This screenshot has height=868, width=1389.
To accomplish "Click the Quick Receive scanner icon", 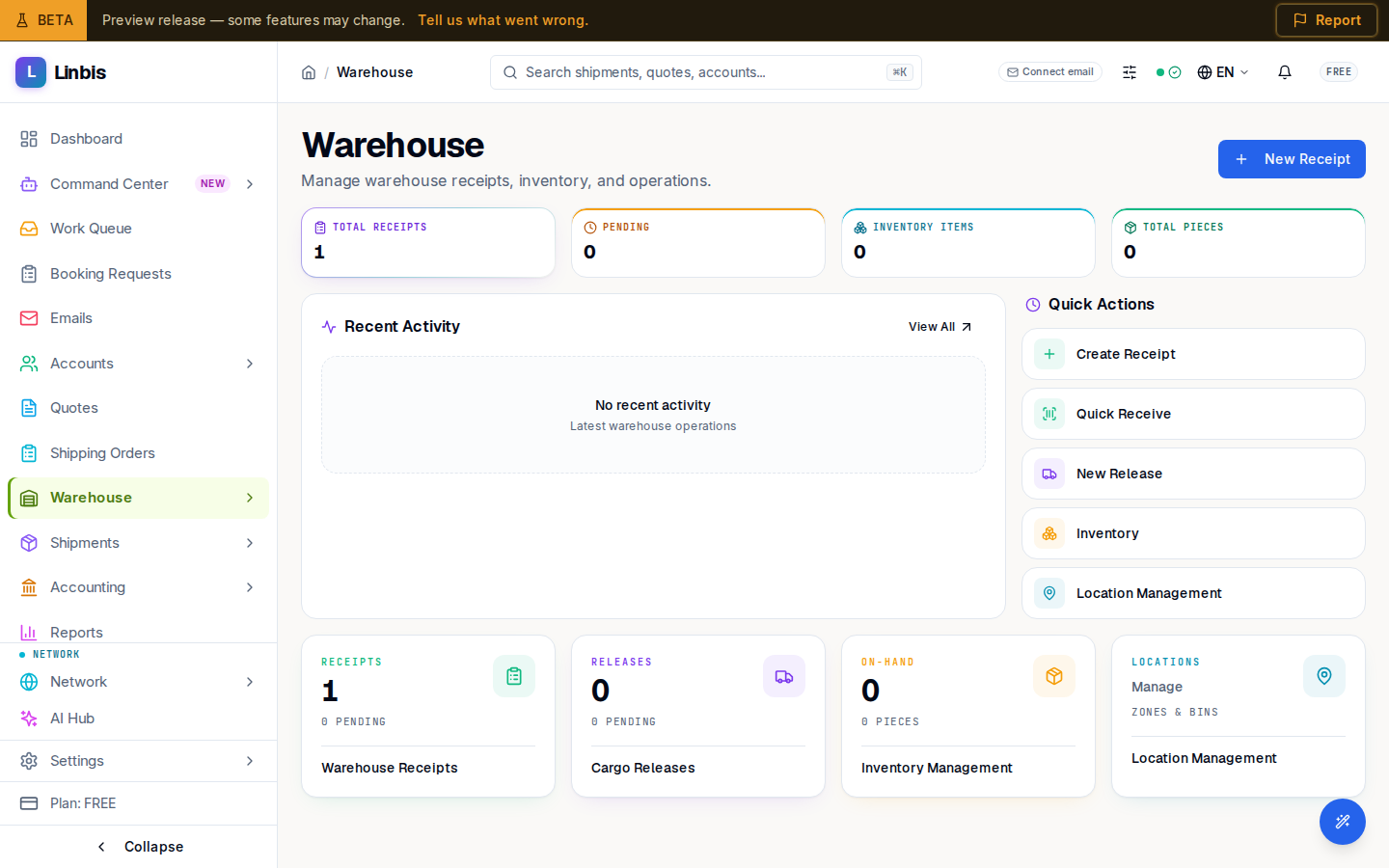I will (1049, 414).
